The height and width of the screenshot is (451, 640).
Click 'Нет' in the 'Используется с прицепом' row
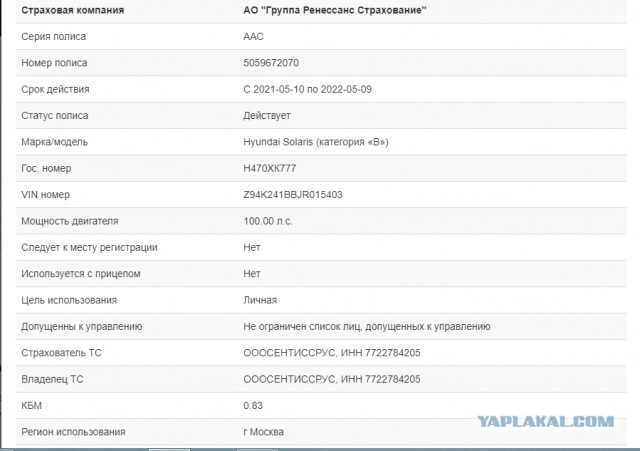coord(252,274)
